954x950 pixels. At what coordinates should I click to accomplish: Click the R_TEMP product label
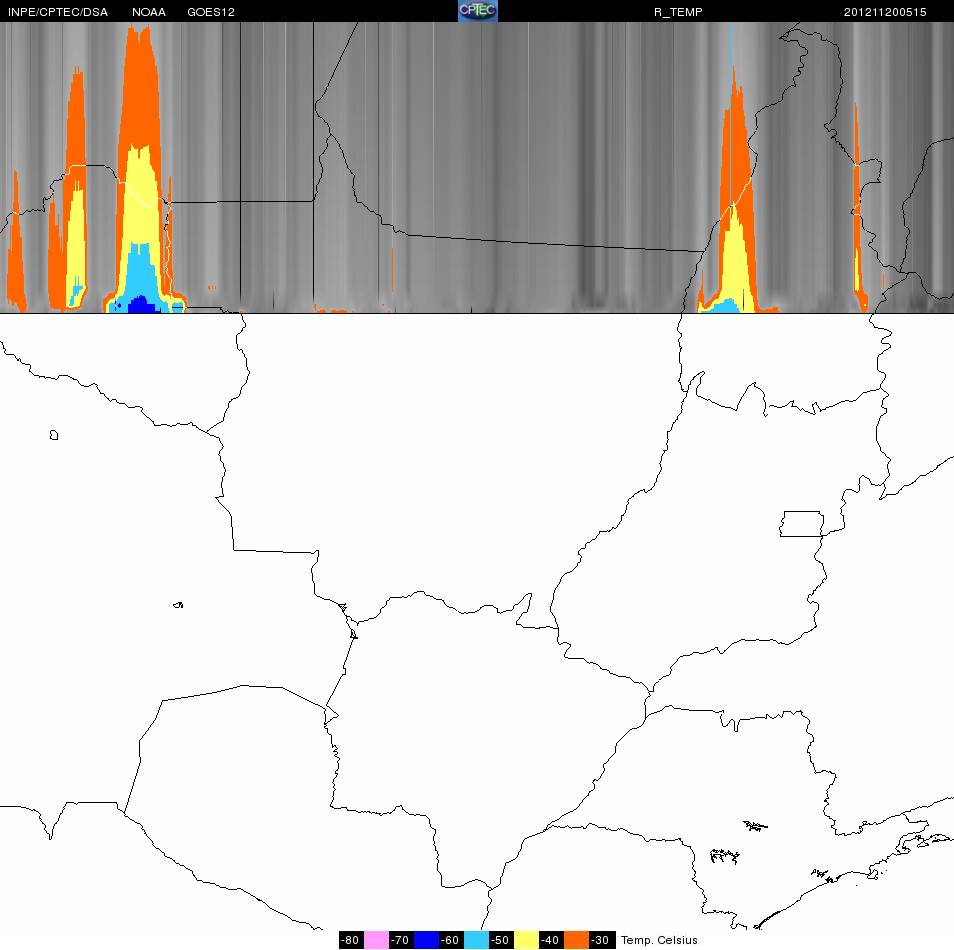678,12
